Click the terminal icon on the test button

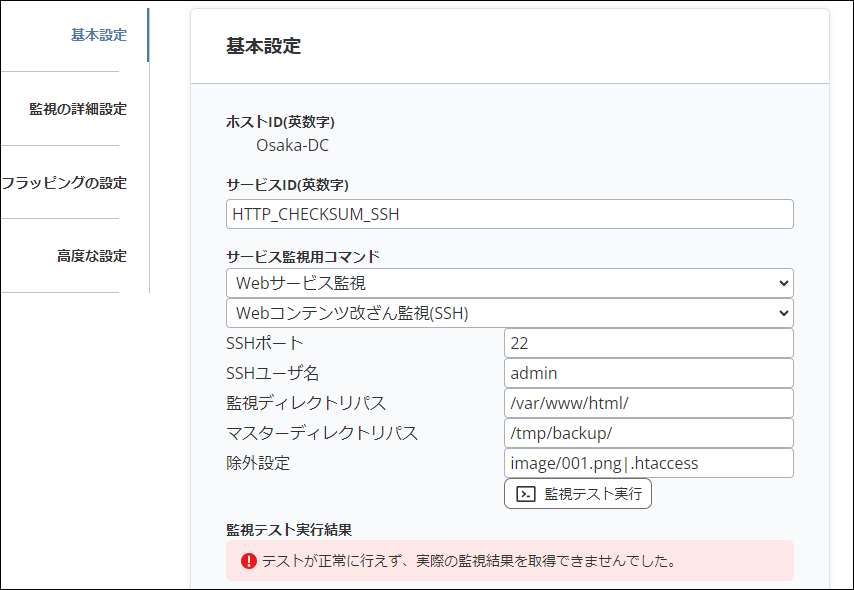(x=525, y=494)
